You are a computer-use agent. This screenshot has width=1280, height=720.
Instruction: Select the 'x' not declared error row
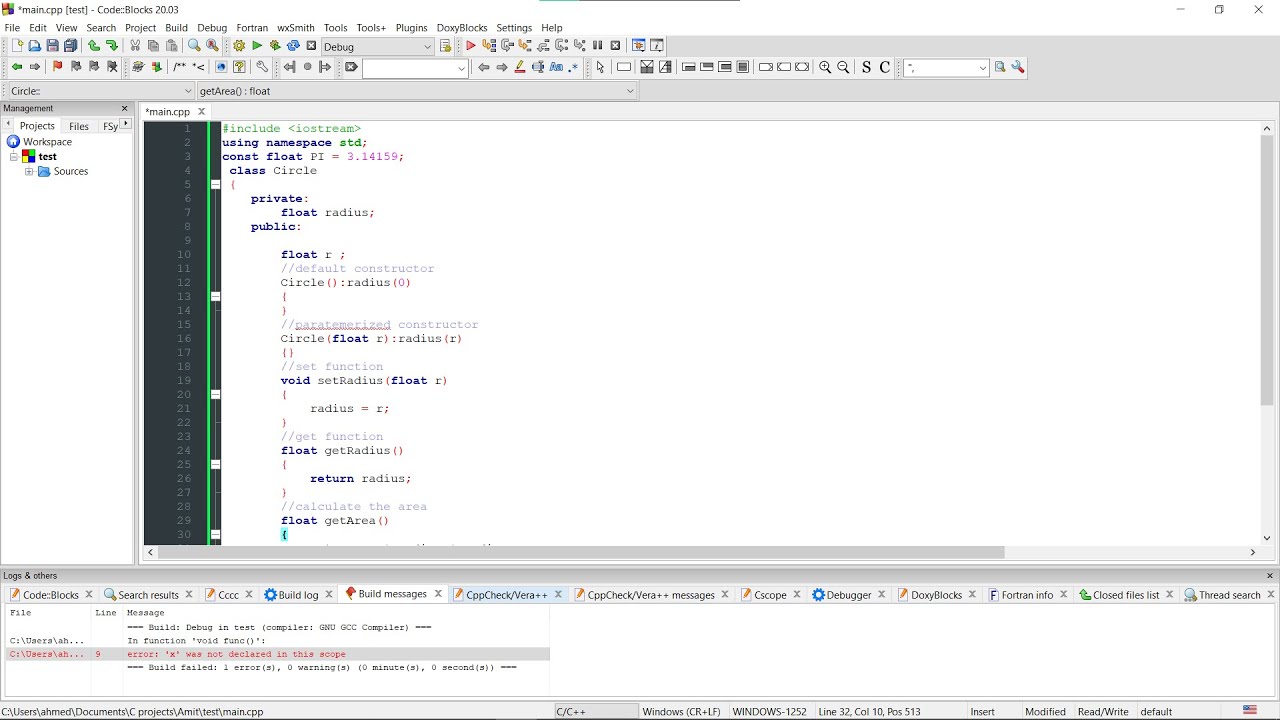[x=236, y=654]
